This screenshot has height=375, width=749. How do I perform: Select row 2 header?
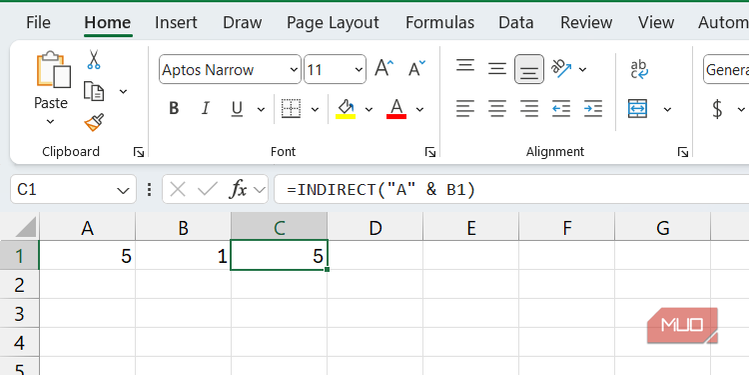pyautogui.click(x=19, y=285)
